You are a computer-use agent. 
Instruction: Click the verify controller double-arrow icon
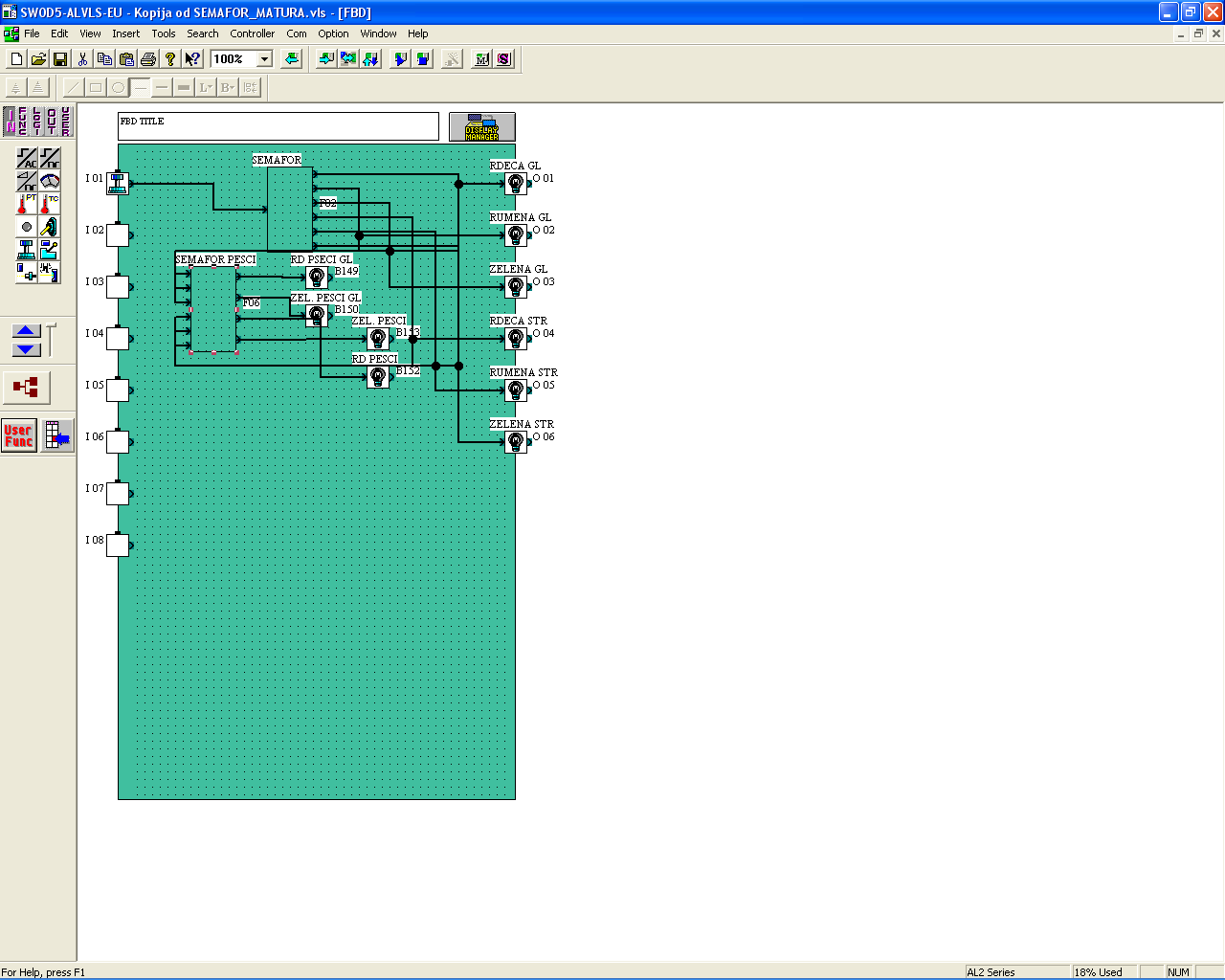(348, 58)
